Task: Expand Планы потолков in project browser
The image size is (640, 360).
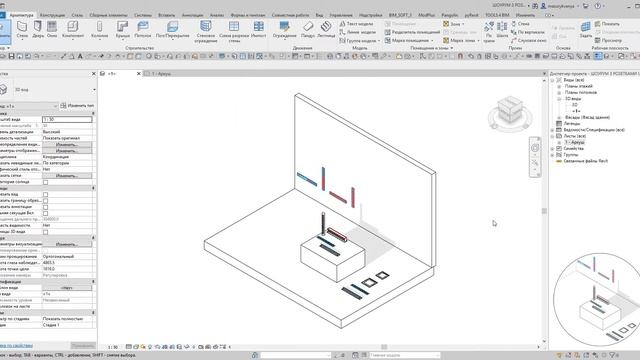Action: click(559, 93)
